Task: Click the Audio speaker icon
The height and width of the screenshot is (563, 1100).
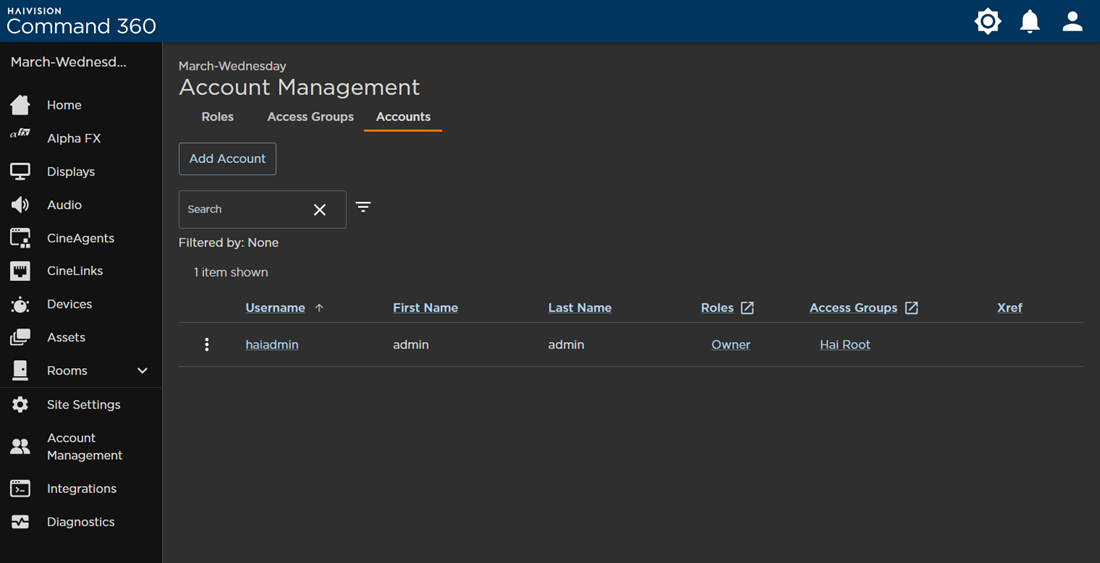Action: coord(20,205)
